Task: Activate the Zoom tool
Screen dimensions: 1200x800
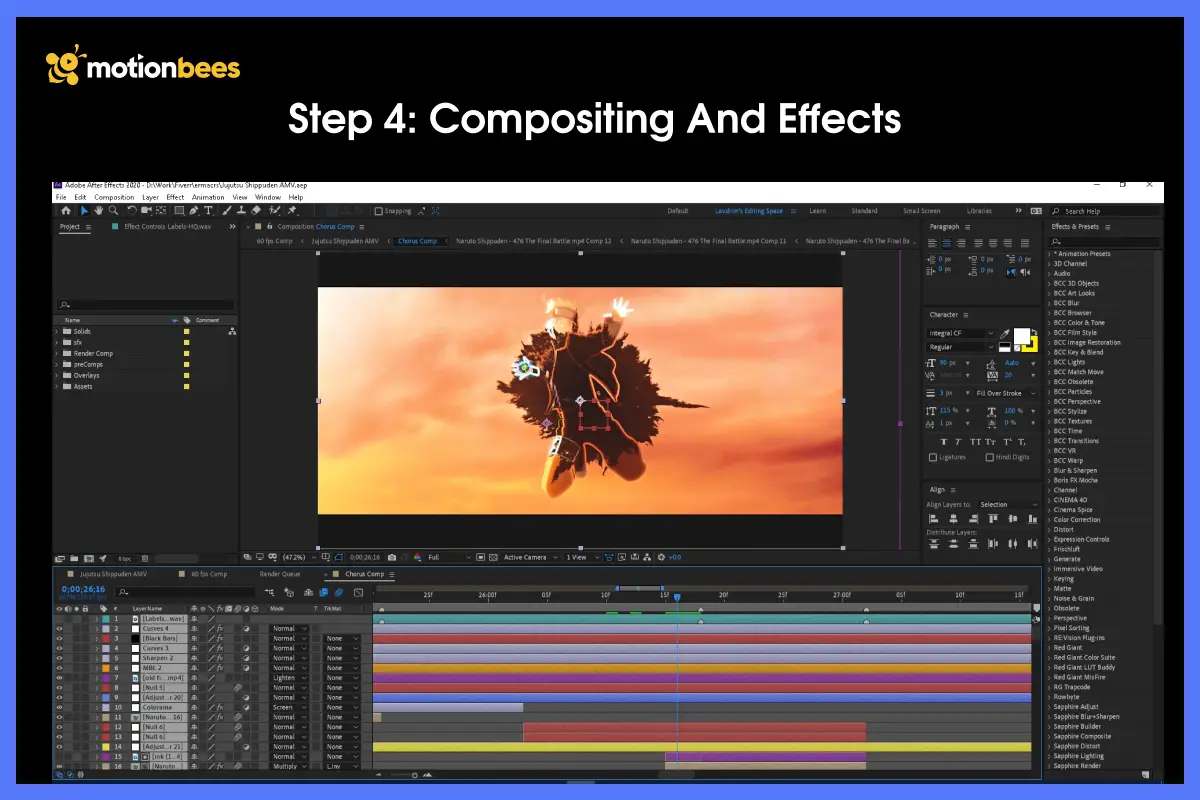Action: (x=113, y=210)
